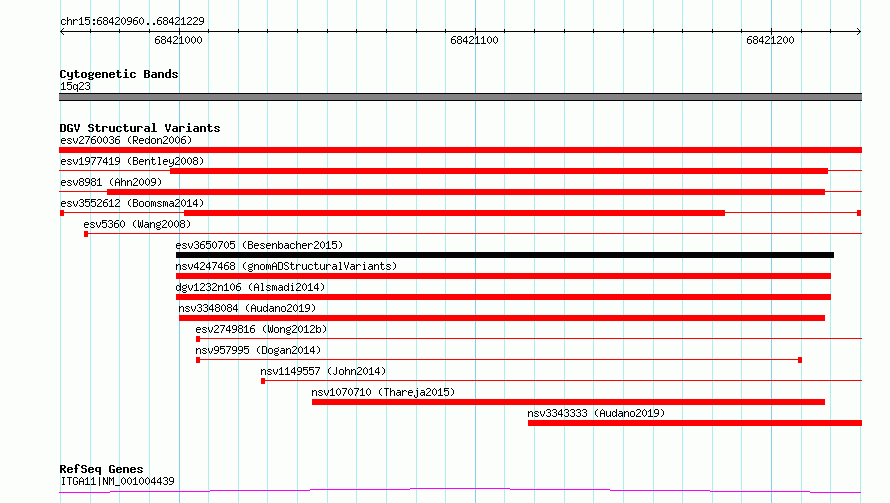This screenshot has width=890, height=503.
Task: Click the start marker of esv2749816
Action: click(198, 339)
